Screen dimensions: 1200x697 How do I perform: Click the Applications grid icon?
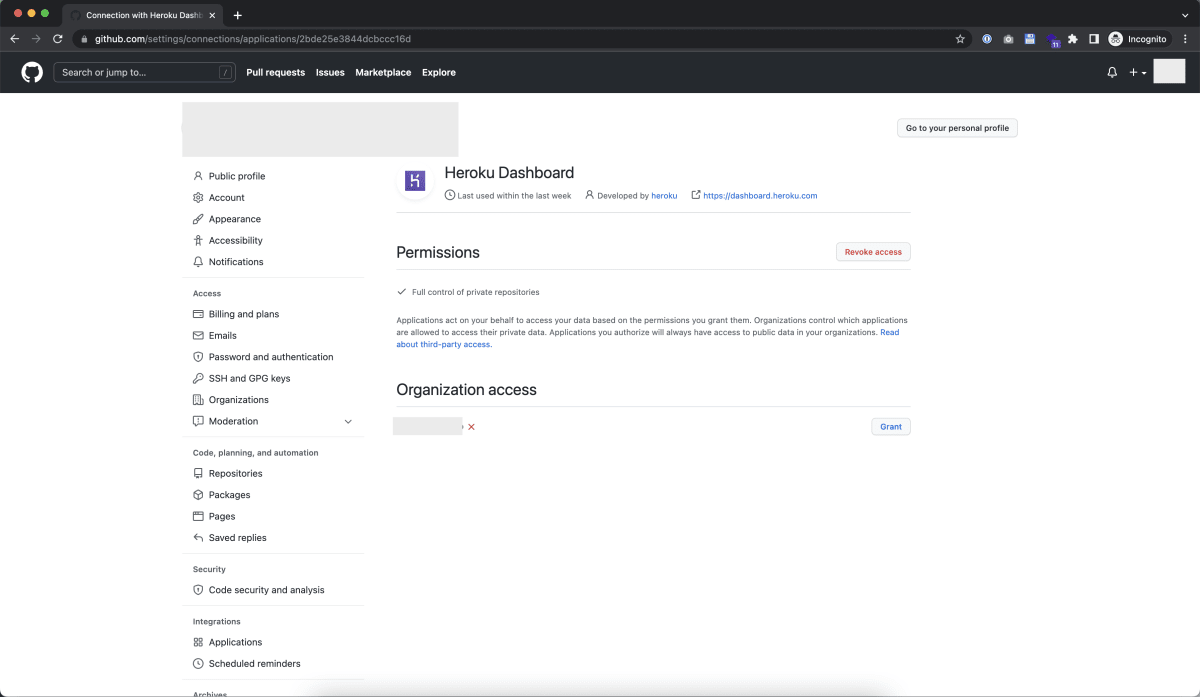pyautogui.click(x=198, y=642)
